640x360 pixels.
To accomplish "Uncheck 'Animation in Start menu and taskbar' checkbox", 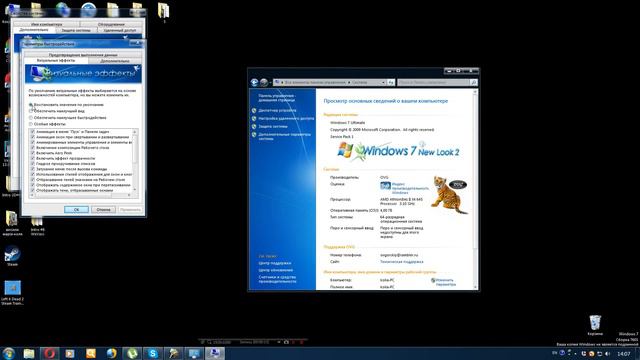I will click(33, 132).
